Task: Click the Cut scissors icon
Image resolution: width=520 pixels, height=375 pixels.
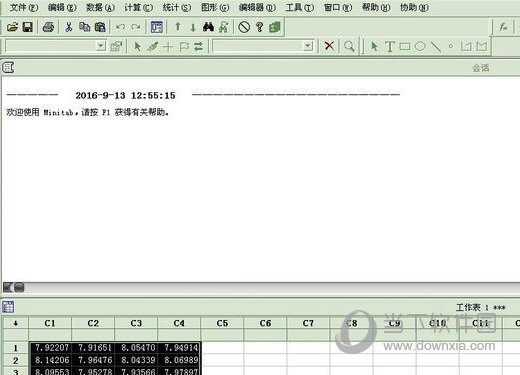Action: tap(69, 27)
